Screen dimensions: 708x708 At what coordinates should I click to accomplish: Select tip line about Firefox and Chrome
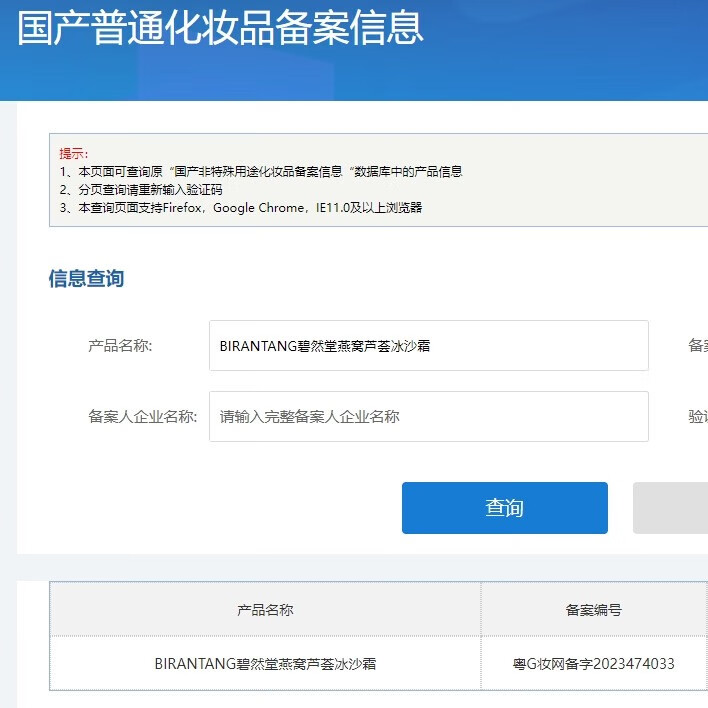241,208
